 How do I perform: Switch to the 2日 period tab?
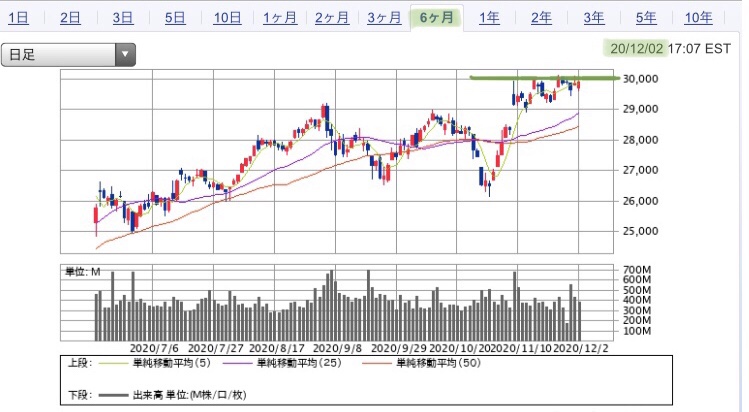[70, 18]
